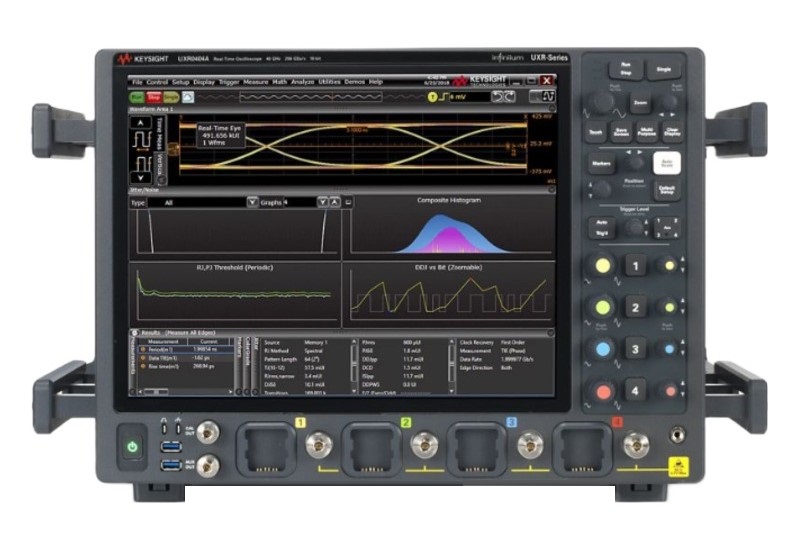Click the autoscale icon beside Single button
The height and width of the screenshot is (546, 800).
pyautogui.click(x=187, y=97)
